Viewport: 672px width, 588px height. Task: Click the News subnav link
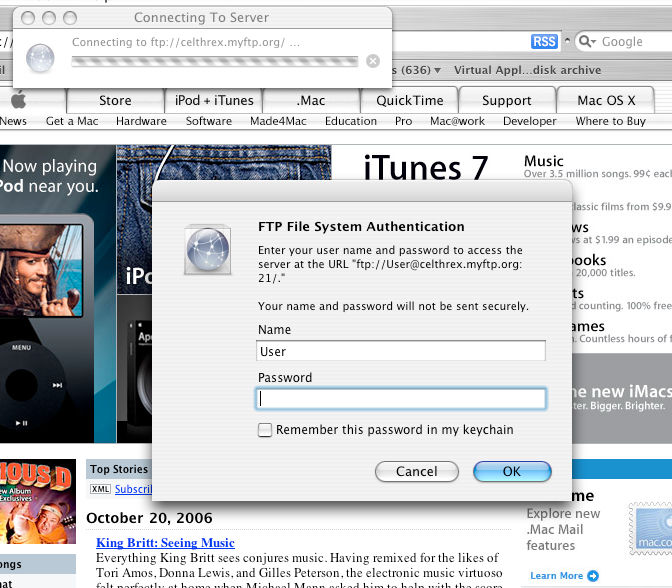pos(13,121)
